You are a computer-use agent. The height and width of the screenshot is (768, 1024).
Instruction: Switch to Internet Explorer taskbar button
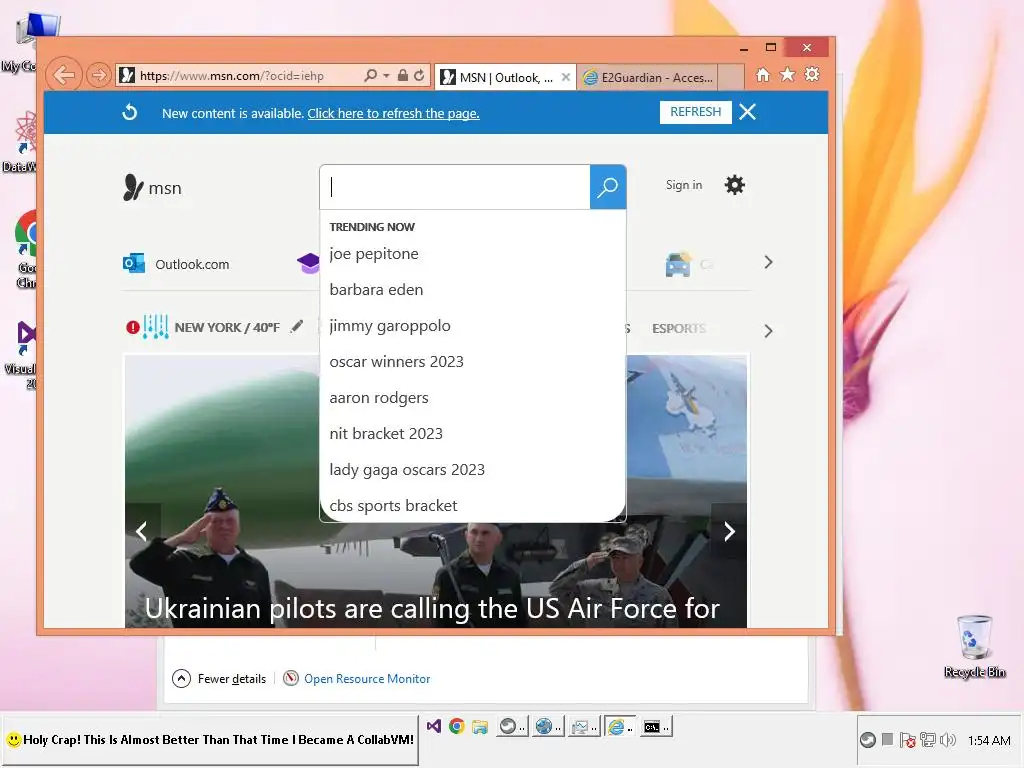coord(619,726)
